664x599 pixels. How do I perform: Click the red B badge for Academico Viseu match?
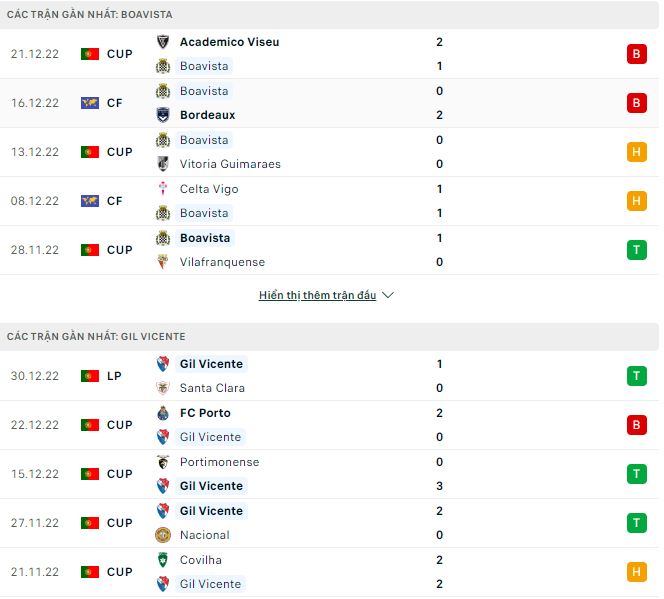click(636, 54)
